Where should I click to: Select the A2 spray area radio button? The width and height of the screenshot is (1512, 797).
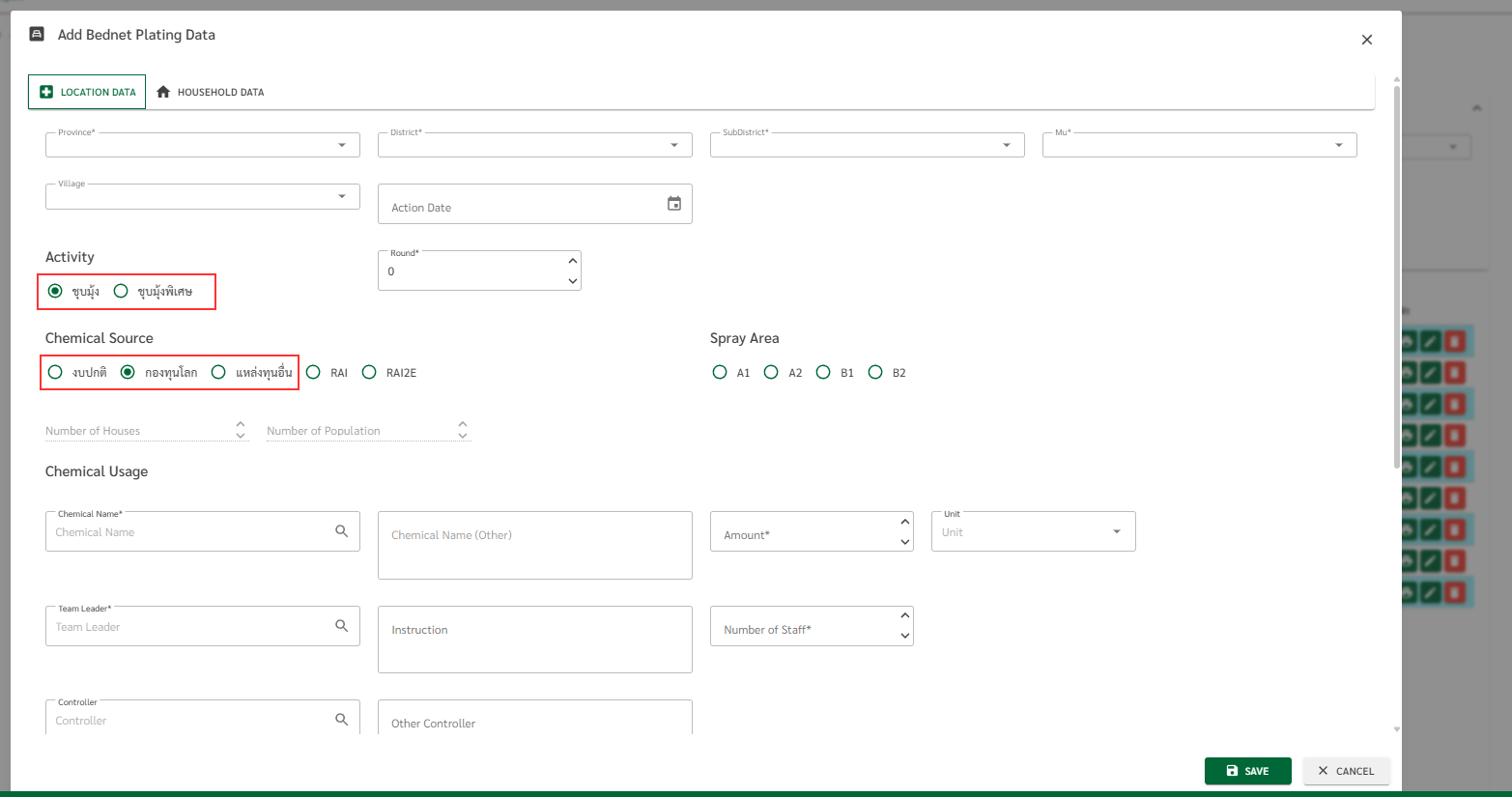click(x=771, y=372)
